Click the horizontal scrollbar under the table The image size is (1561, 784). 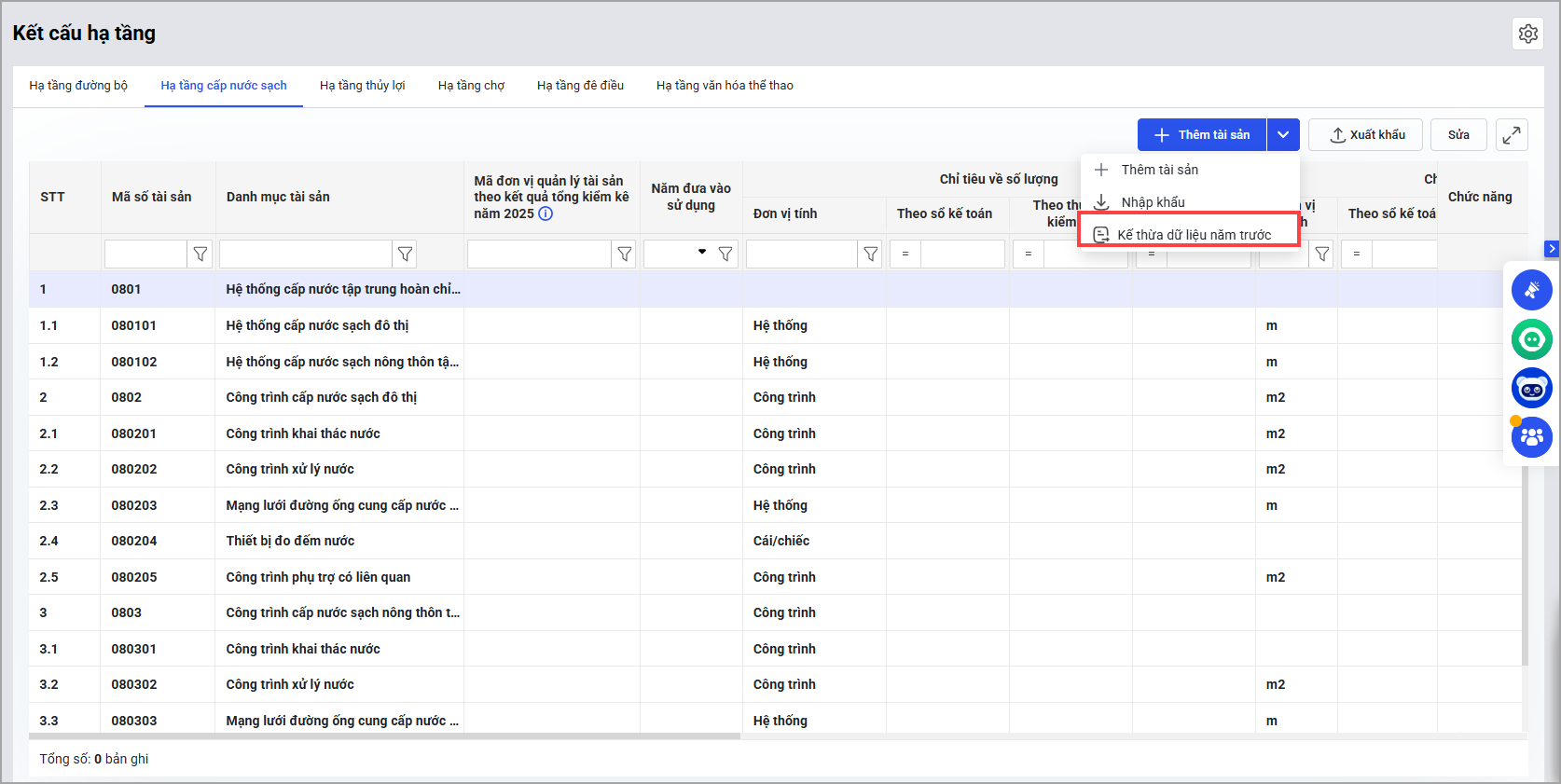click(384, 736)
